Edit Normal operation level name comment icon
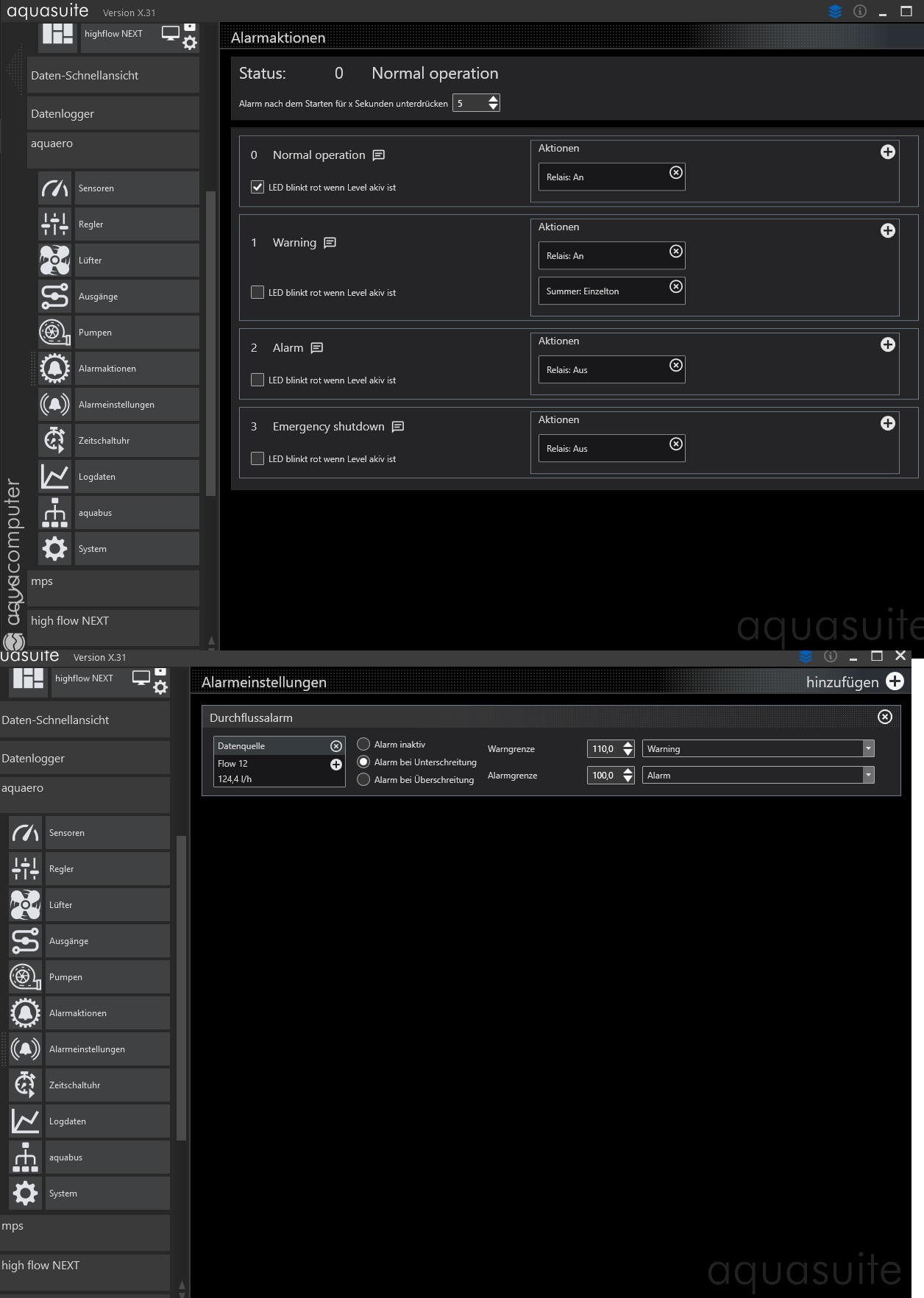Viewport: 924px width, 1298px height. (379, 155)
